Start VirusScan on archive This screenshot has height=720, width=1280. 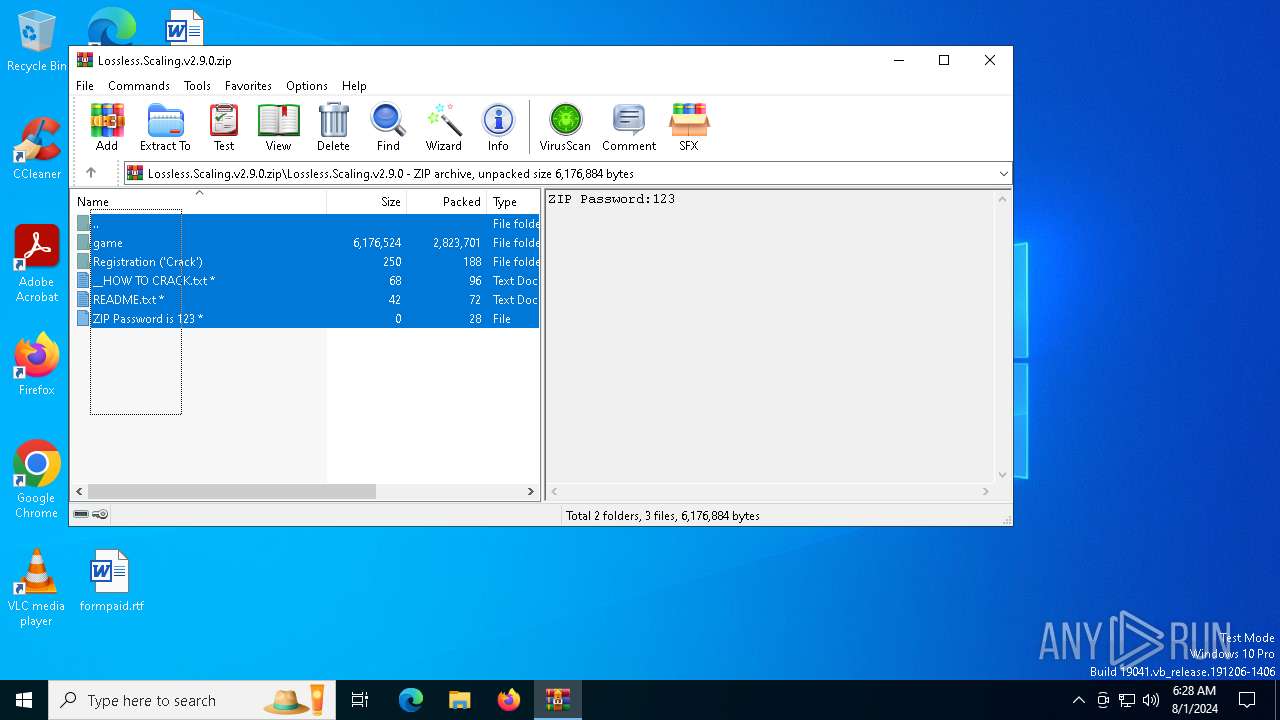coord(565,127)
